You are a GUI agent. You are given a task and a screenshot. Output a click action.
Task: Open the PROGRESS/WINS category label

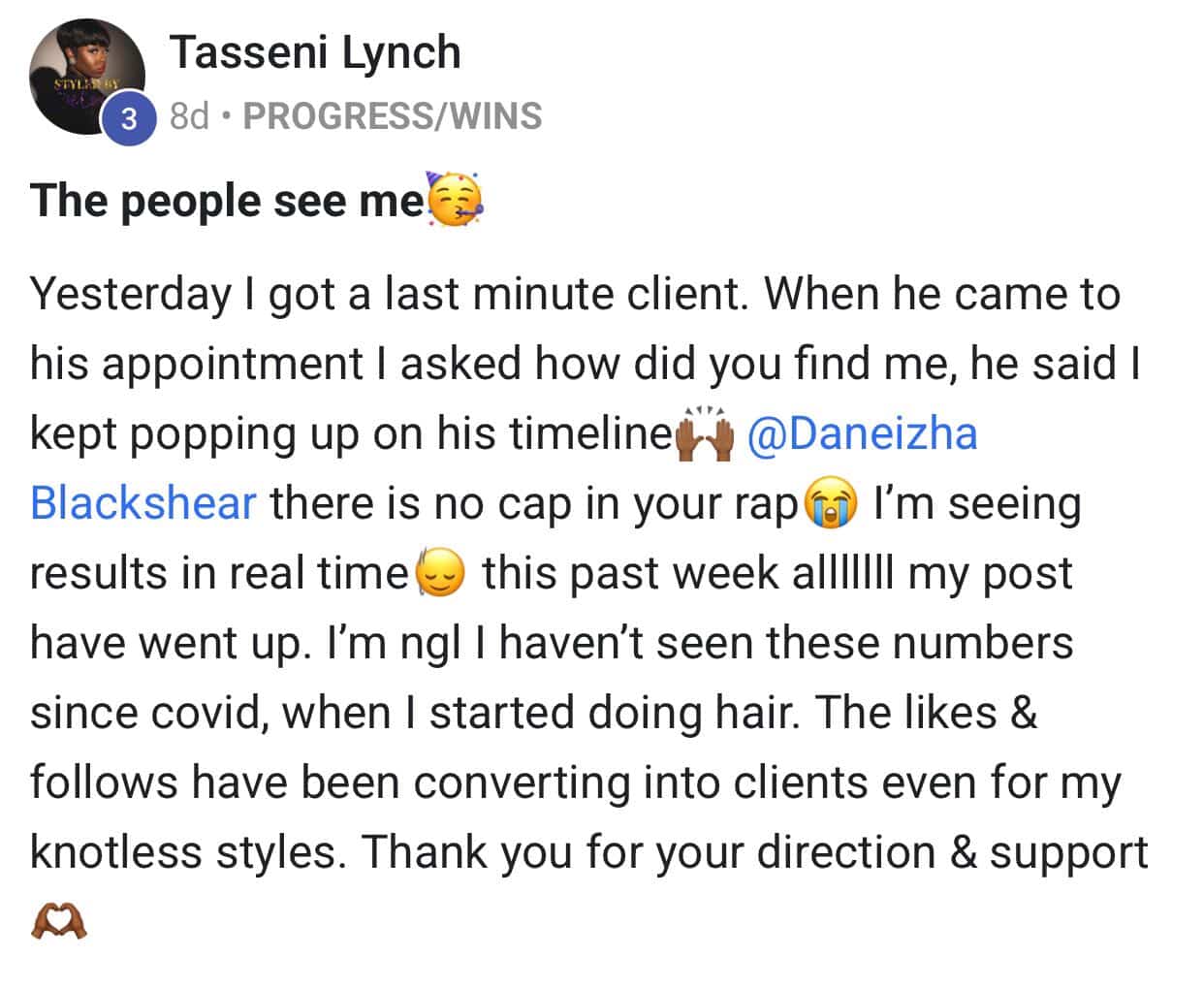393,116
